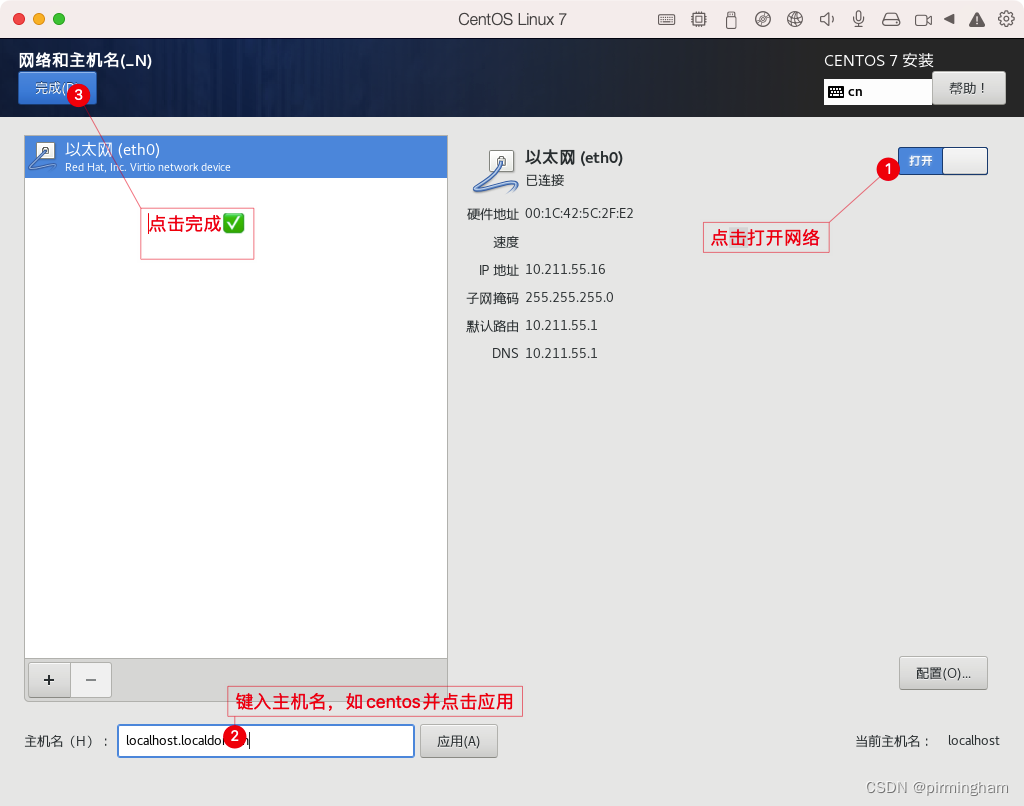Click the camera icon in title bar
The height and width of the screenshot is (806, 1024).
coord(923,20)
